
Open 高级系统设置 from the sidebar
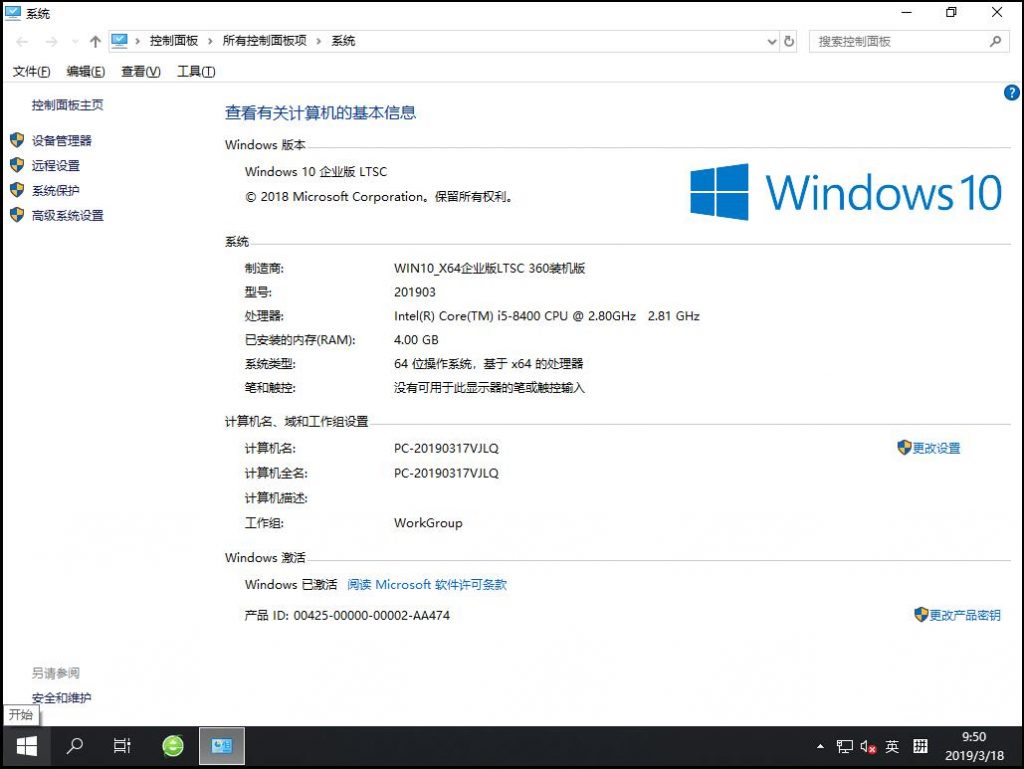point(68,215)
